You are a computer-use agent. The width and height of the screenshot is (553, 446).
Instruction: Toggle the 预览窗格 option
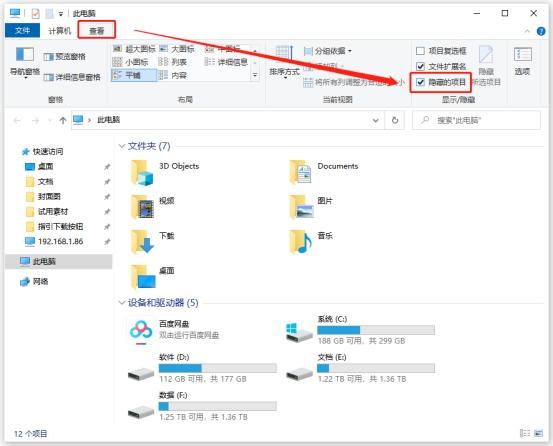pos(65,57)
